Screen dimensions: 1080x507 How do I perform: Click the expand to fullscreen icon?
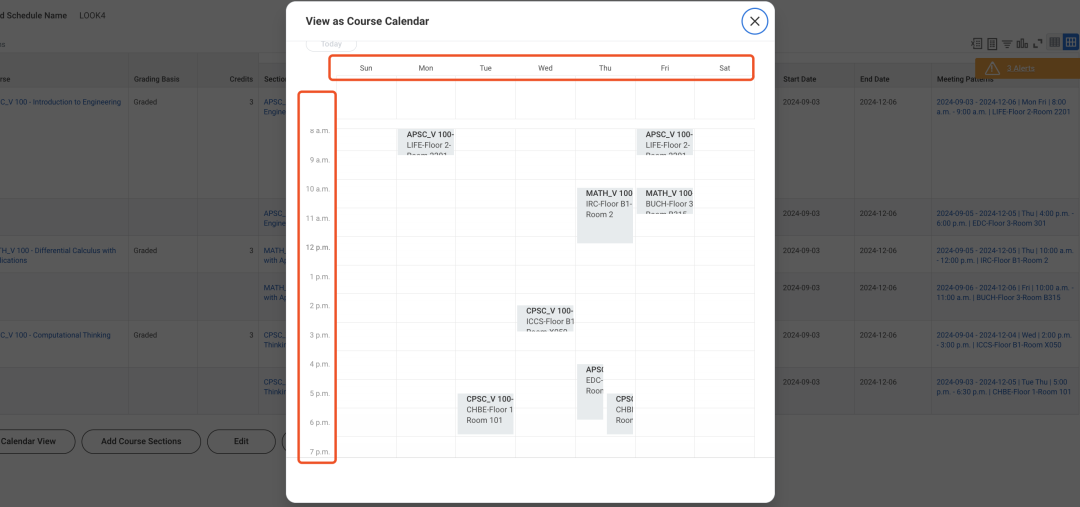point(1037,44)
